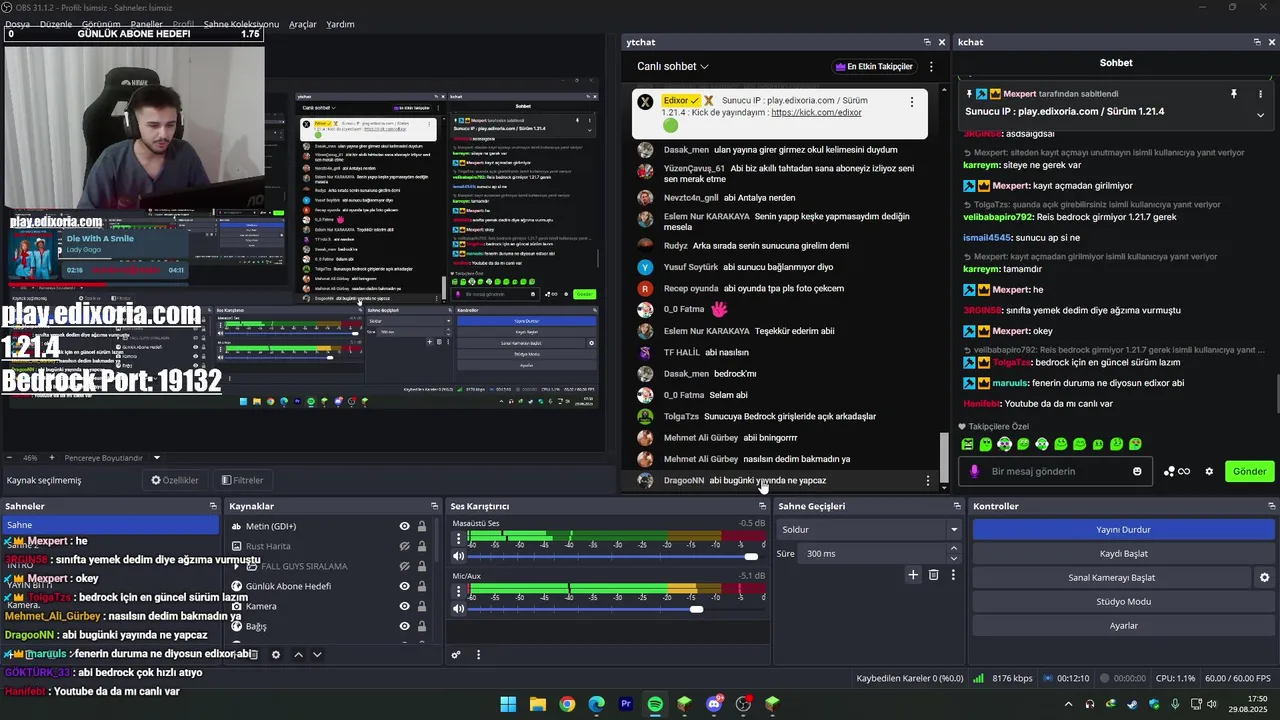Open Discord from the taskbar
This screenshot has height=720, width=1280.
tap(714, 704)
